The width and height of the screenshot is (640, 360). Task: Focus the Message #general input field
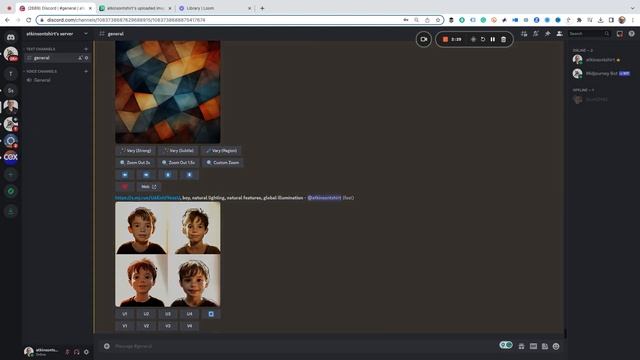[x=302, y=346]
